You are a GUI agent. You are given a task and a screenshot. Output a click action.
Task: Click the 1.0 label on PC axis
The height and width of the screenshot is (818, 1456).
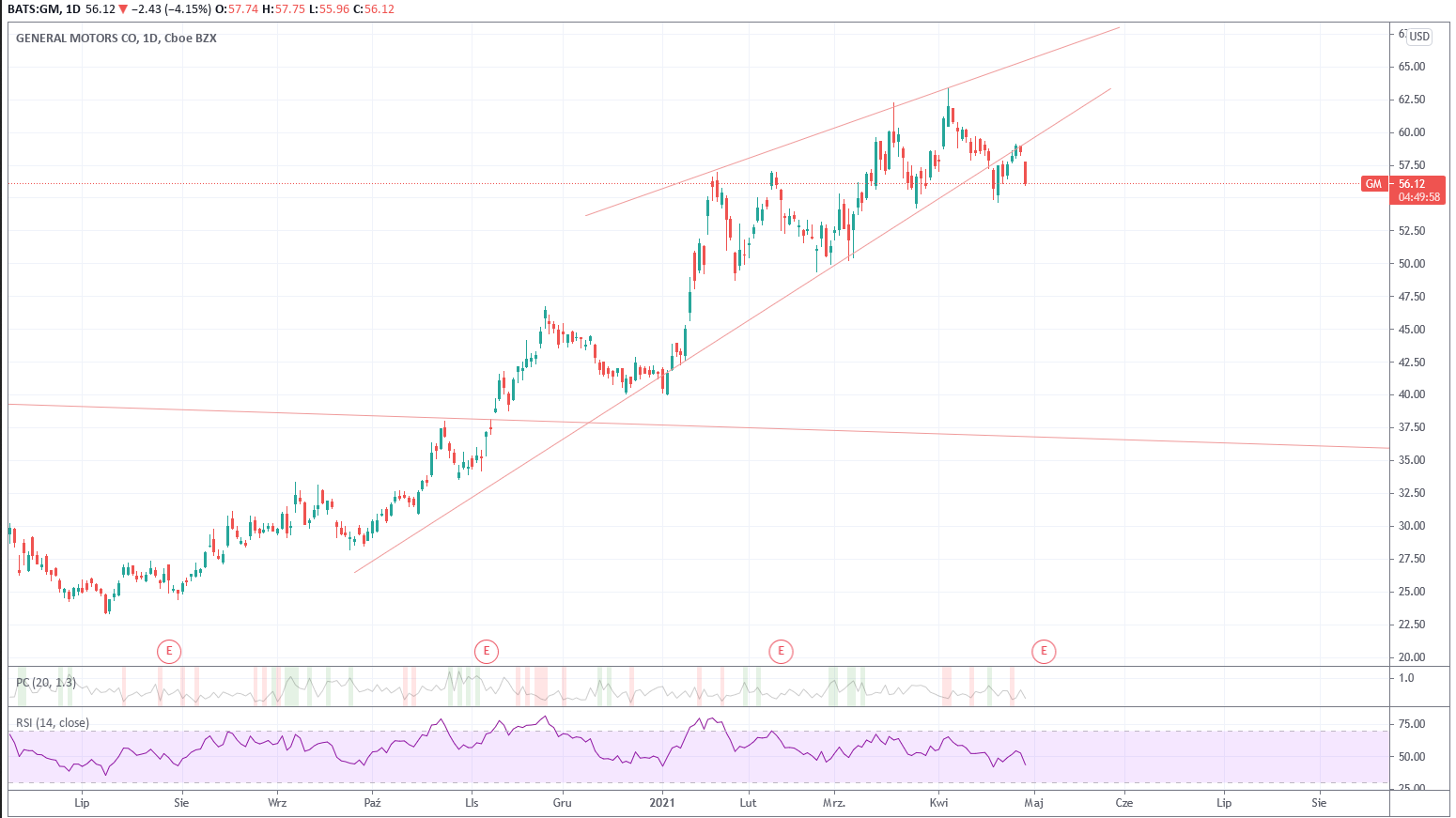click(x=1406, y=678)
